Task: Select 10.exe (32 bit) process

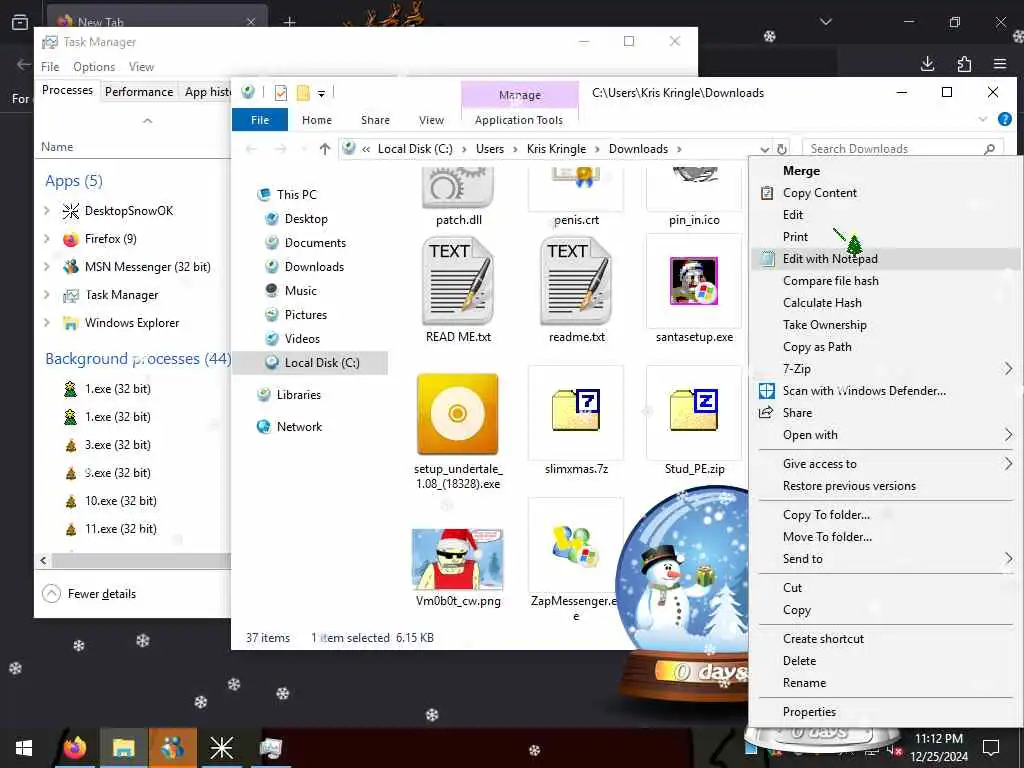Action: click(121, 501)
